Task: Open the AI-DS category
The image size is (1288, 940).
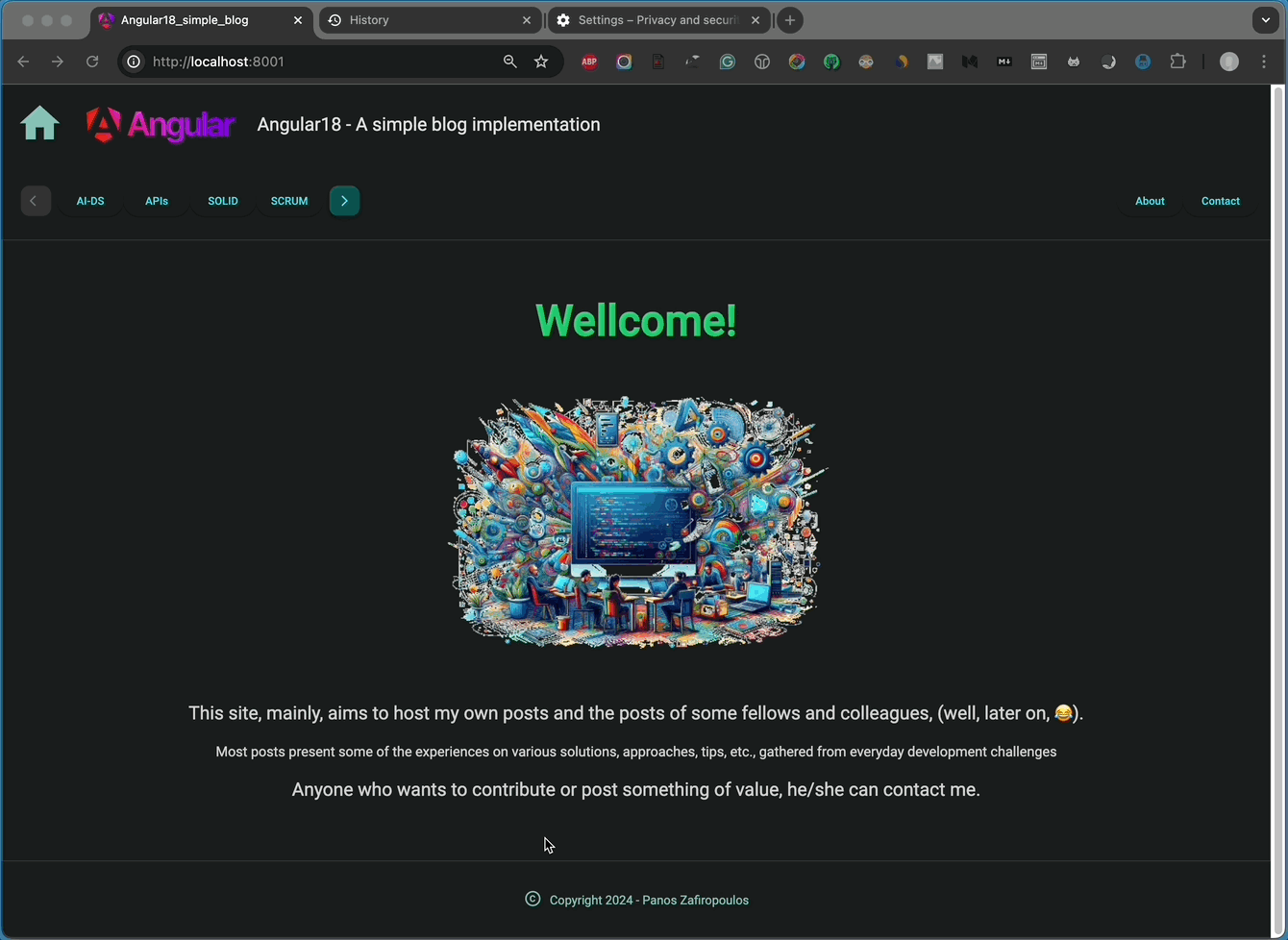Action: [90, 201]
